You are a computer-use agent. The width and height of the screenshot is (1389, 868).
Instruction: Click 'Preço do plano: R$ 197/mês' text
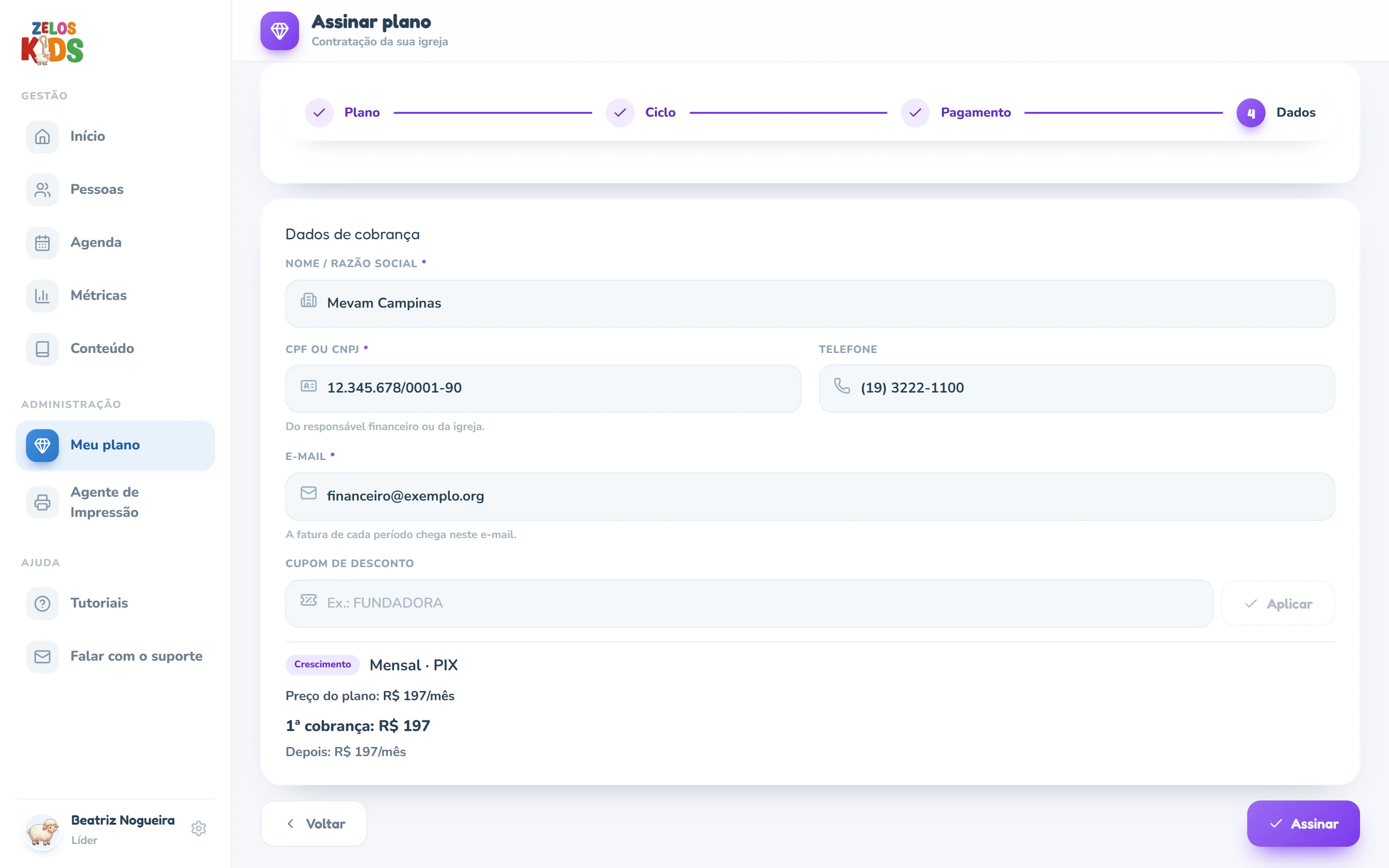coord(369,696)
